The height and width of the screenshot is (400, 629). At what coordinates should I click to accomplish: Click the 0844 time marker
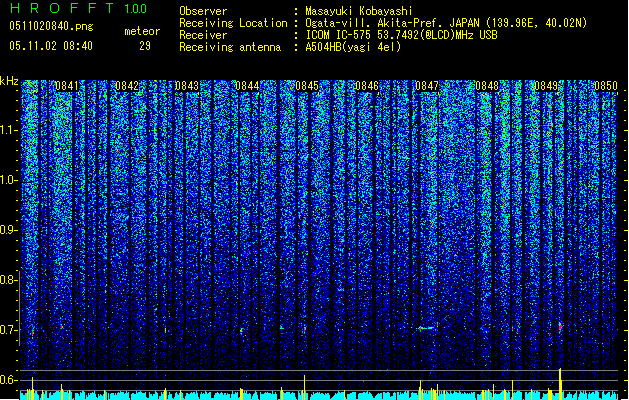[247, 86]
